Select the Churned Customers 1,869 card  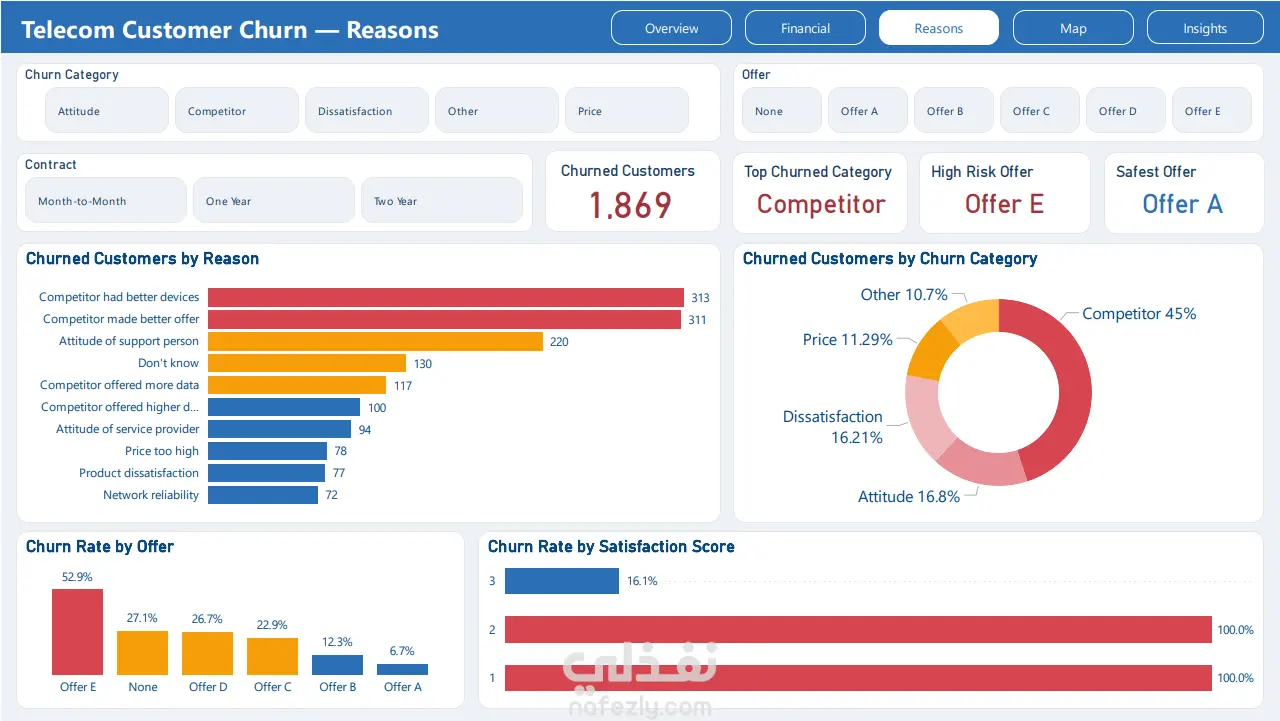click(x=632, y=191)
